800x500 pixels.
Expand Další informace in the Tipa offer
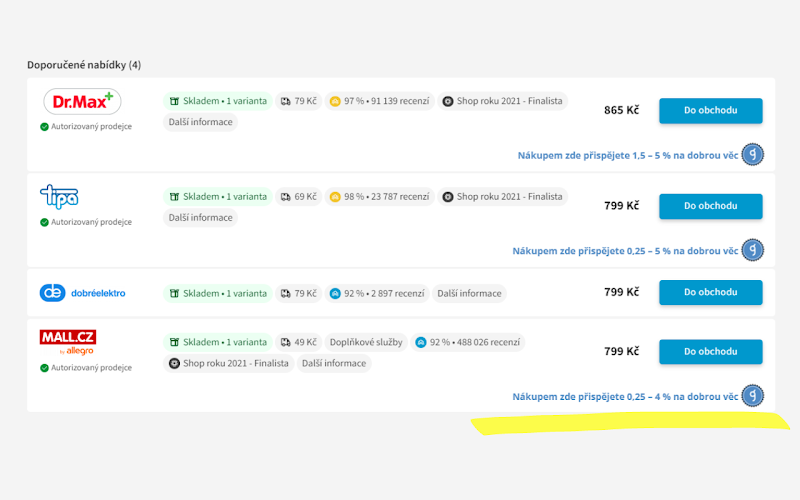(x=201, y=218)
